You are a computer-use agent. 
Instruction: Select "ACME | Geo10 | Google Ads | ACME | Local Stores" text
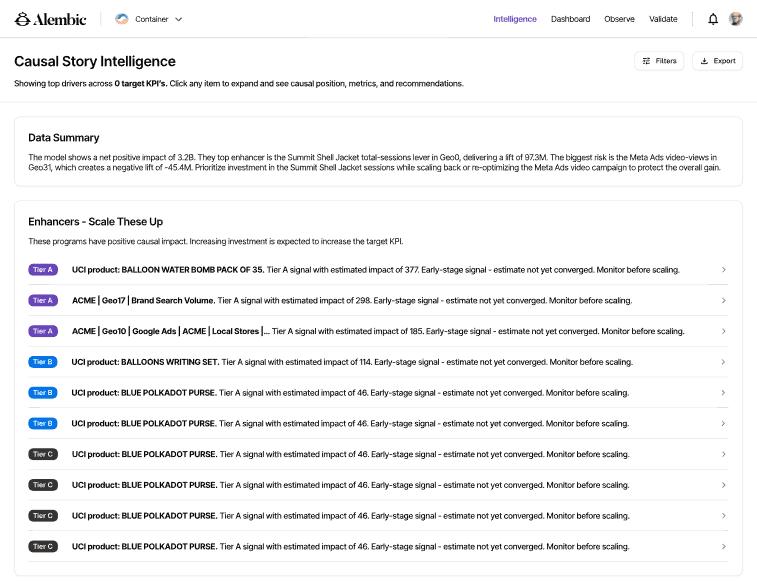[x=166, y=331]
